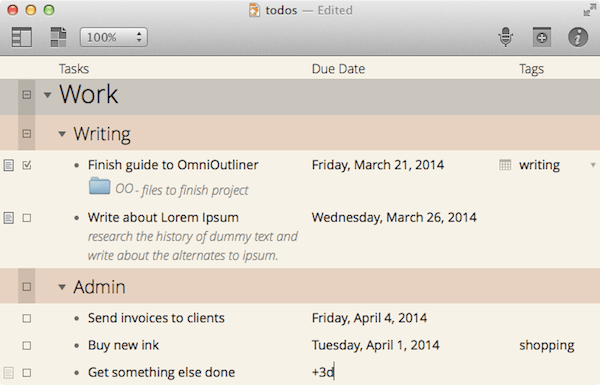Click 'Tuesday, April 1, 2014' due date

click(375, 345)
